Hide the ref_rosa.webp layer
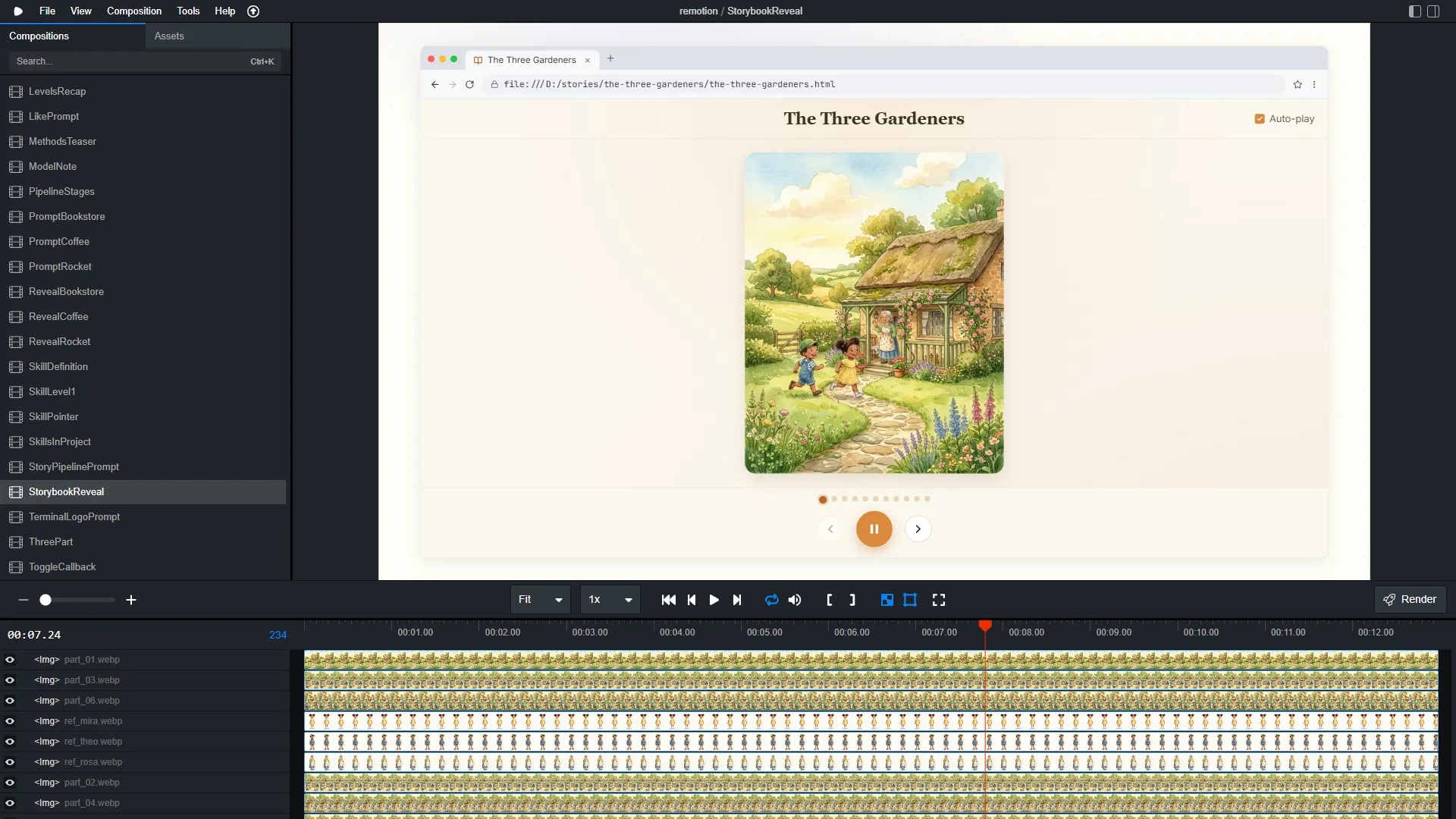Viewport: 1456px width, 819px height. (10, 762)
